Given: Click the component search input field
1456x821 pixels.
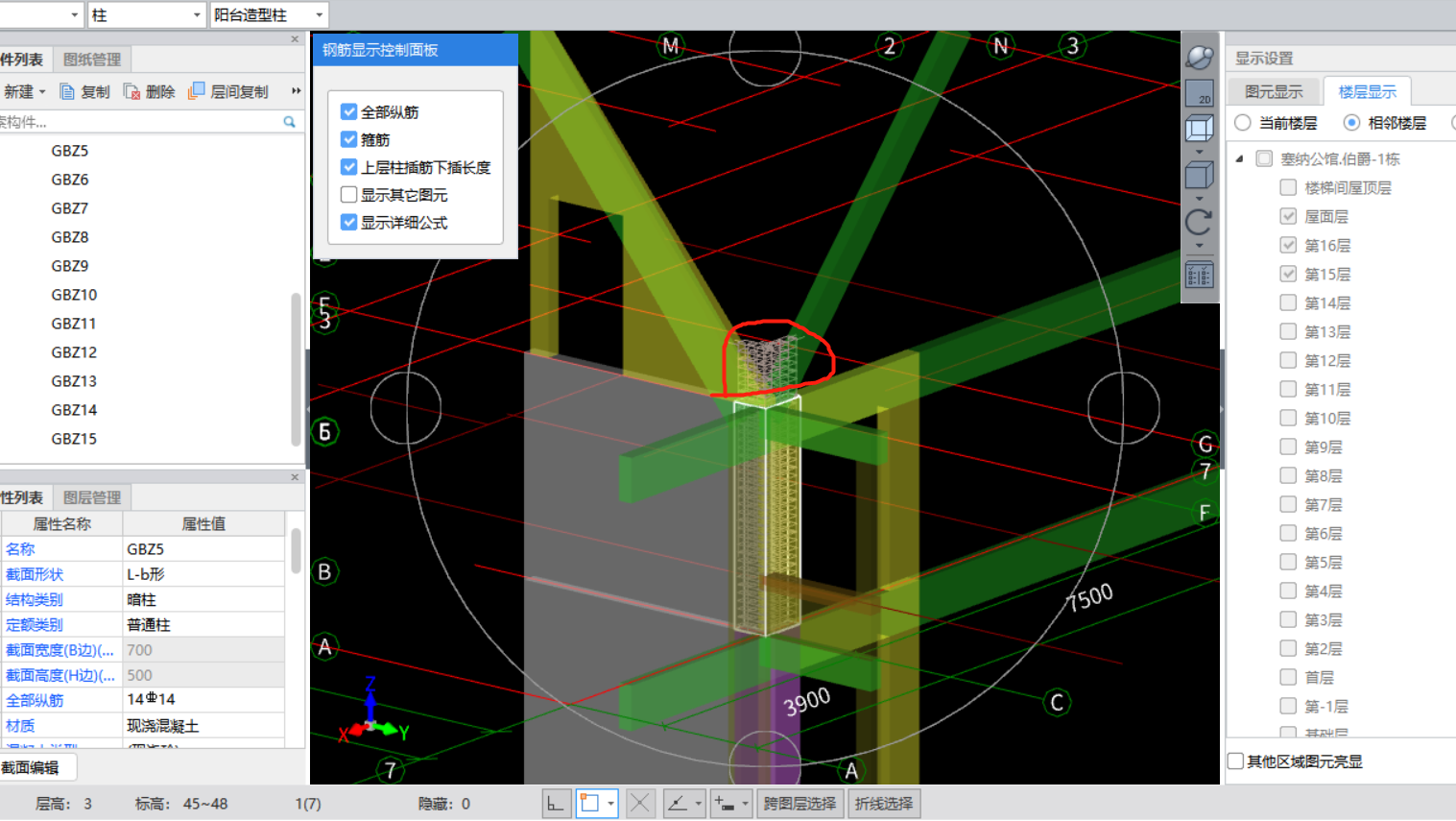Looking at the screenshot, I should point(139,122).
